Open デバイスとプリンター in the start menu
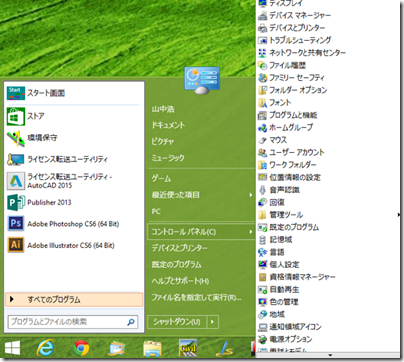404x362 pixels. (179, 248)
